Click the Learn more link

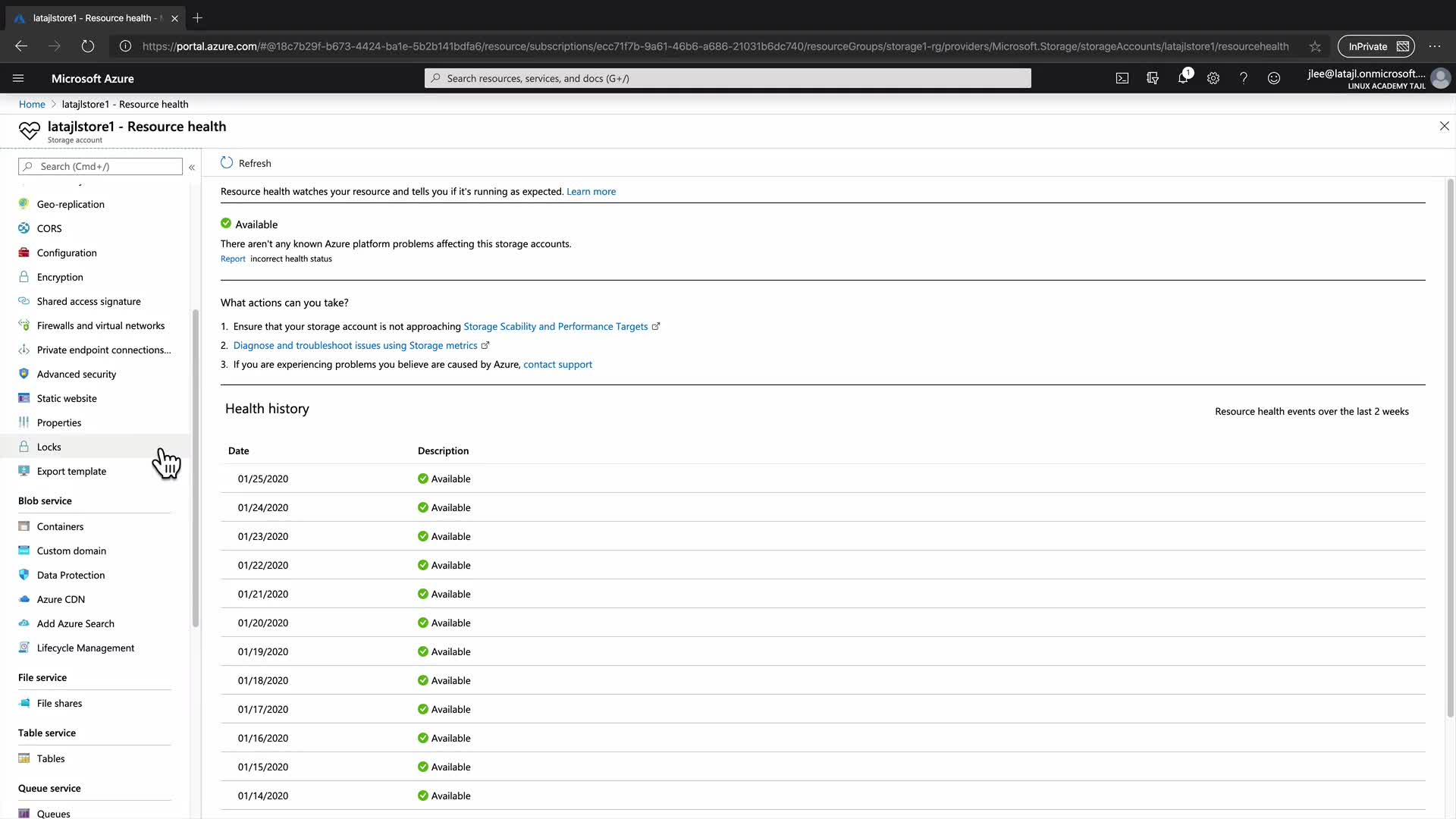pyautogui.click(x=591, y=191)
